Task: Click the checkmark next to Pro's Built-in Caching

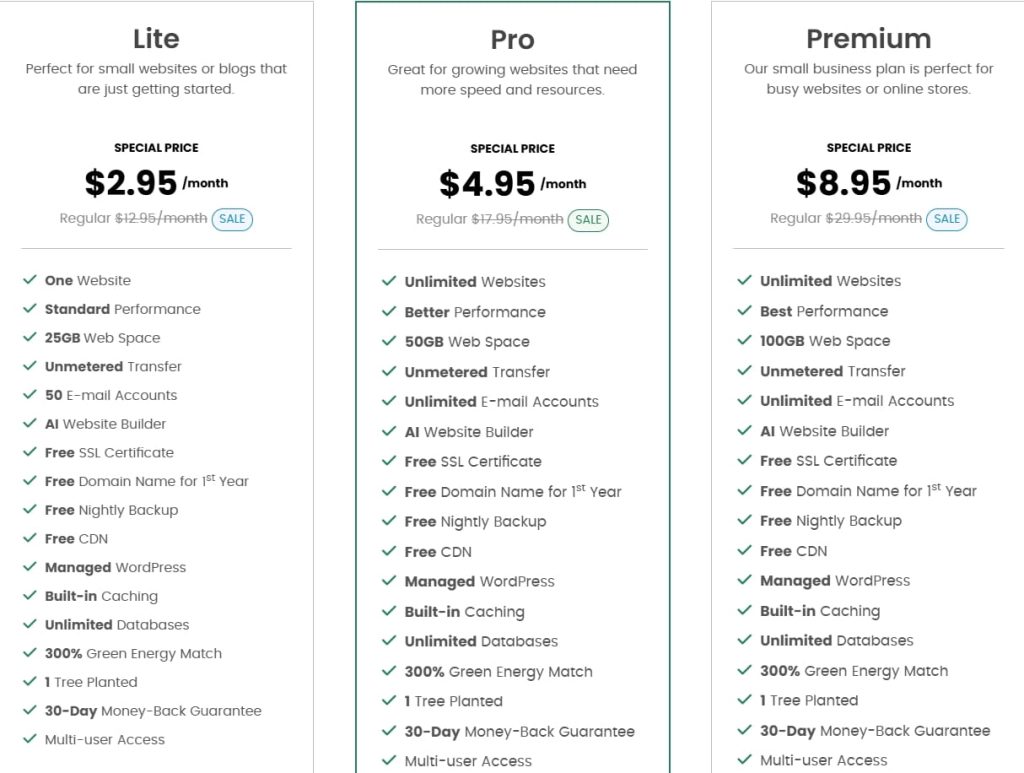Action: (x=389, y=611)
